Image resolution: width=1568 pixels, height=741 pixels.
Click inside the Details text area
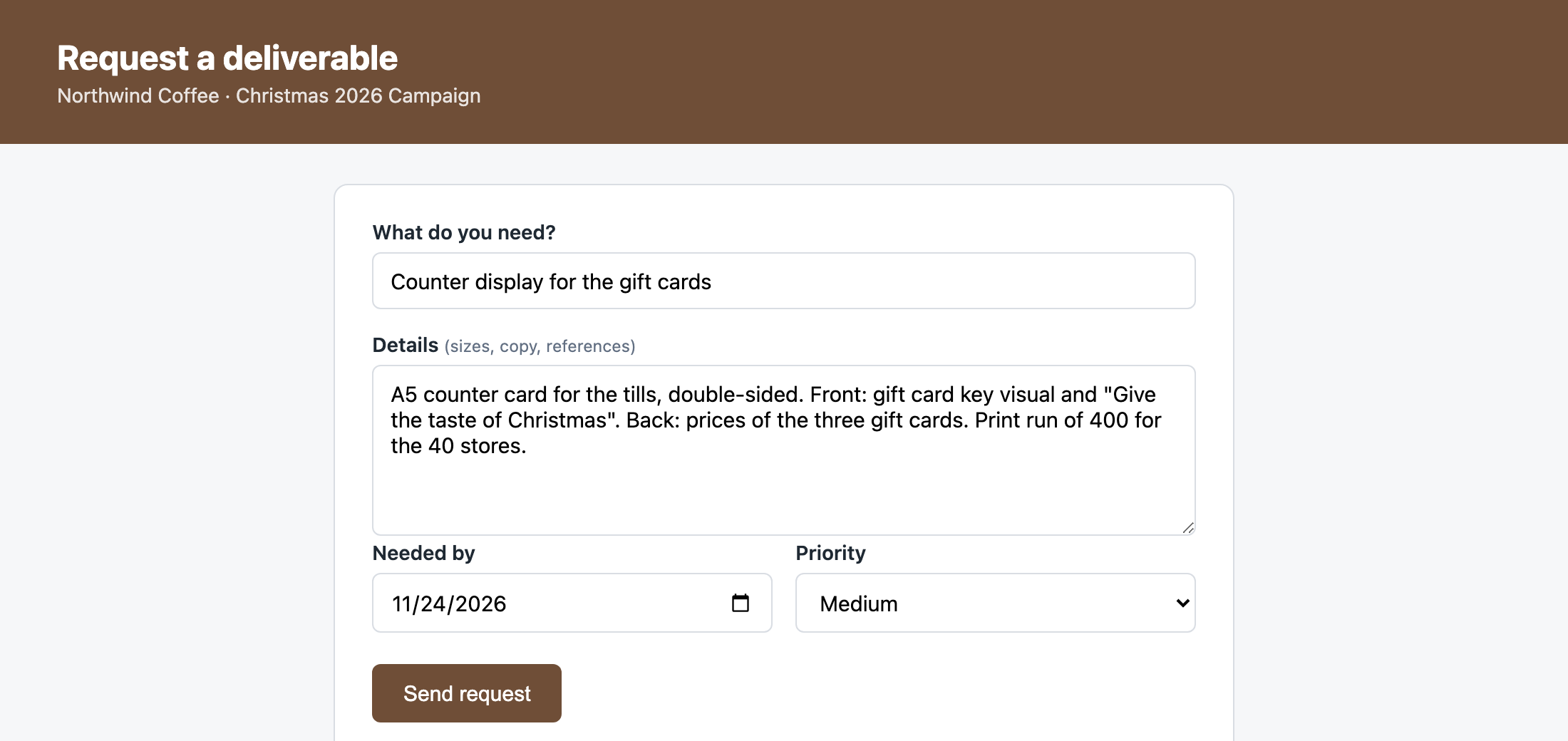(x=783, y=450)
